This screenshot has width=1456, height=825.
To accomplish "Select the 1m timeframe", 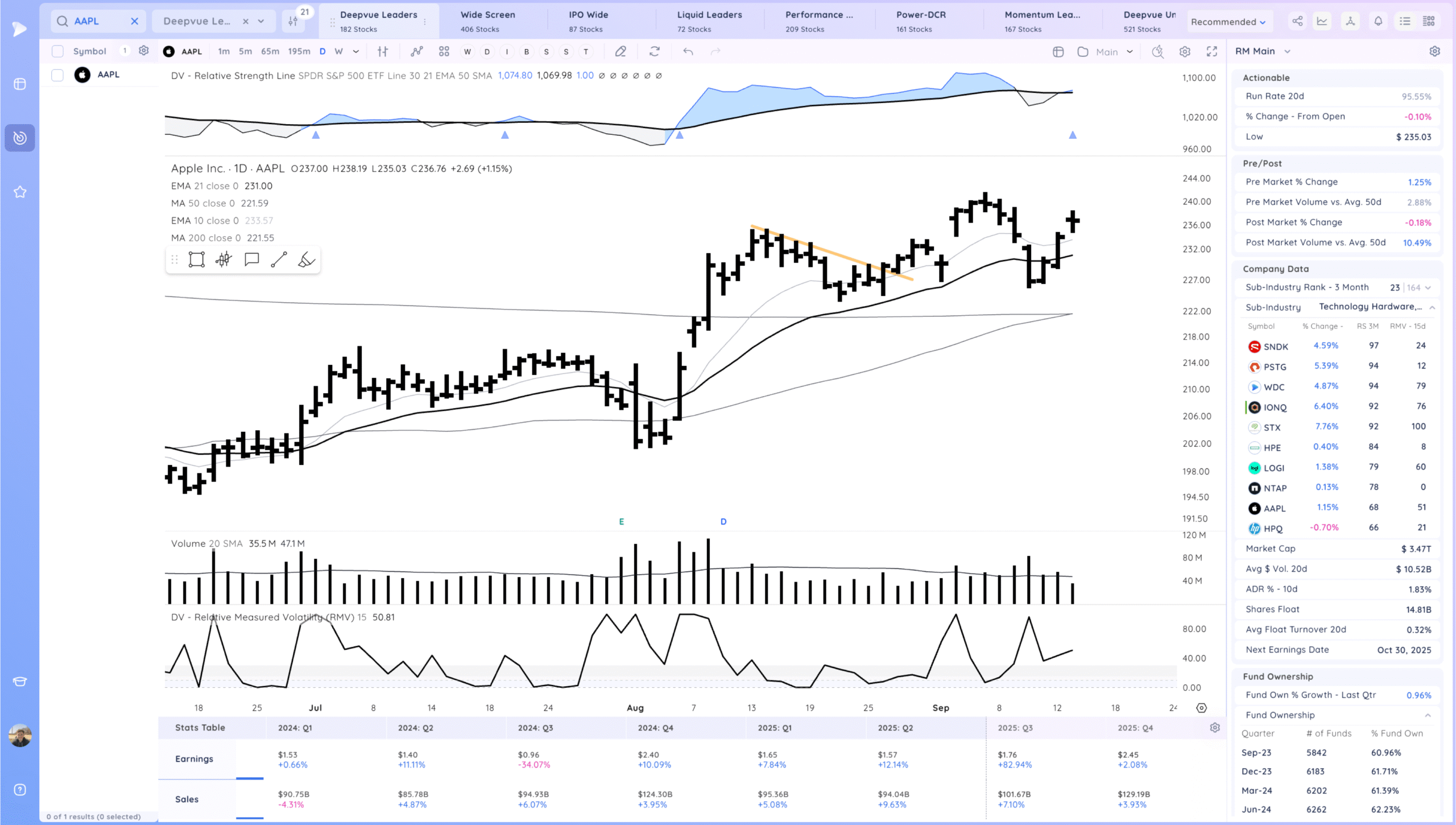I will click(224, 51).
